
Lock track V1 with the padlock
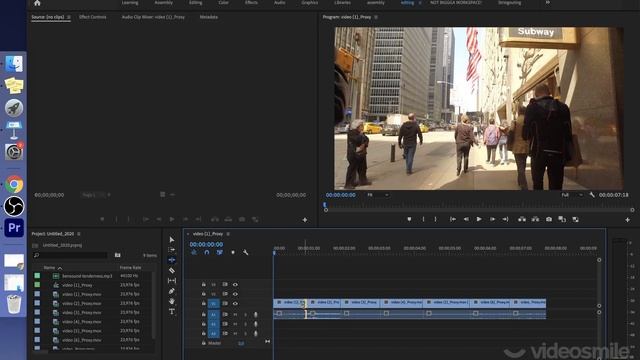(204, 304)
